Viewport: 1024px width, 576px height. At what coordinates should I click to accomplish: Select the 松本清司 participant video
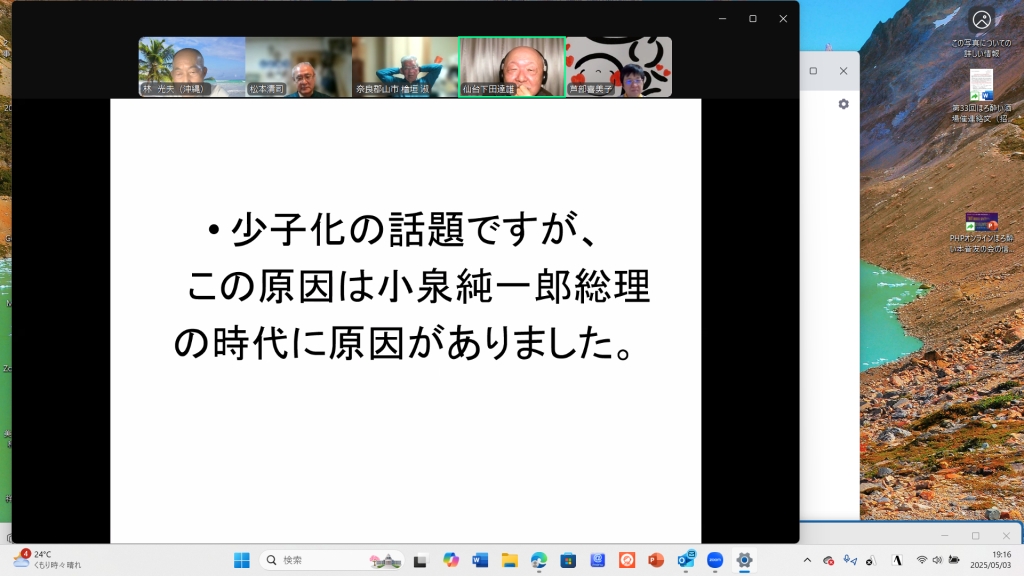tap(298, 67)
